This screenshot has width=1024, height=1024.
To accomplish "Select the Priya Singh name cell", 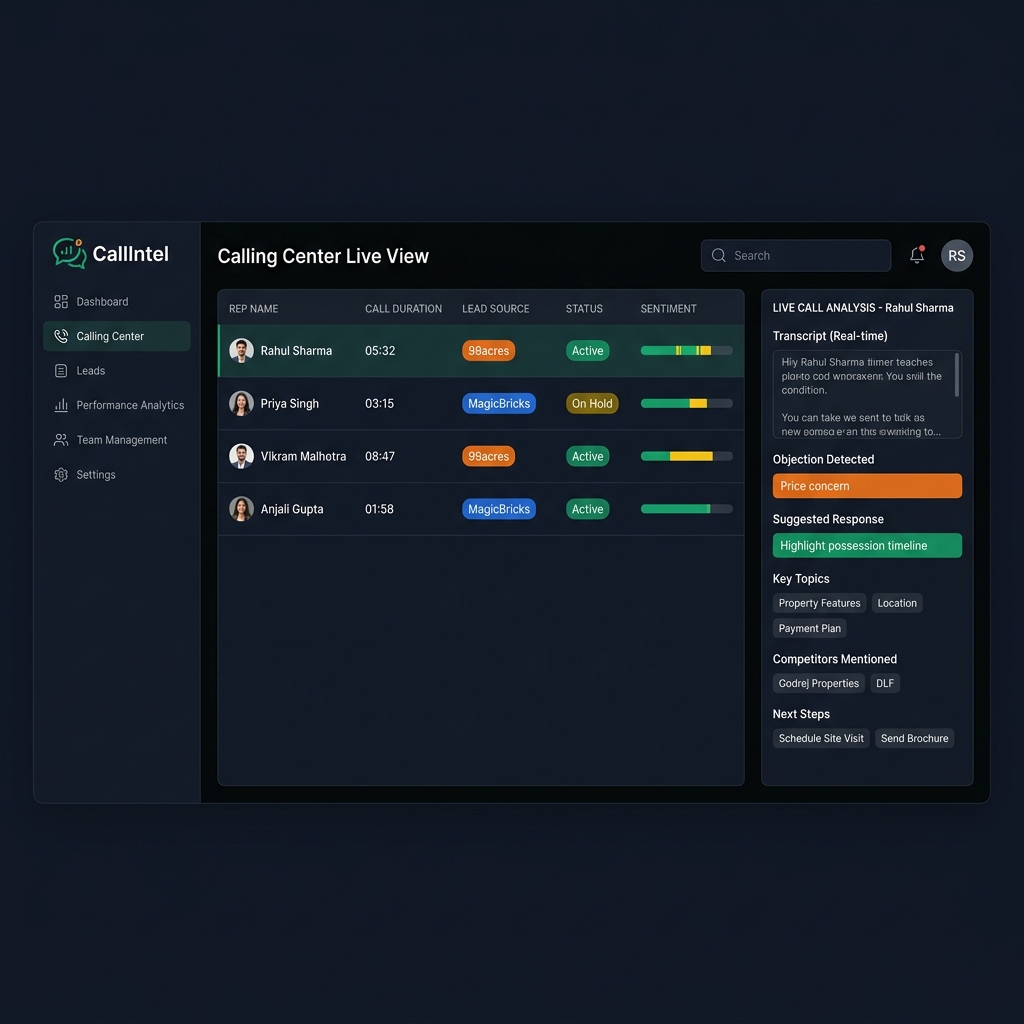I will click(289, 404).
